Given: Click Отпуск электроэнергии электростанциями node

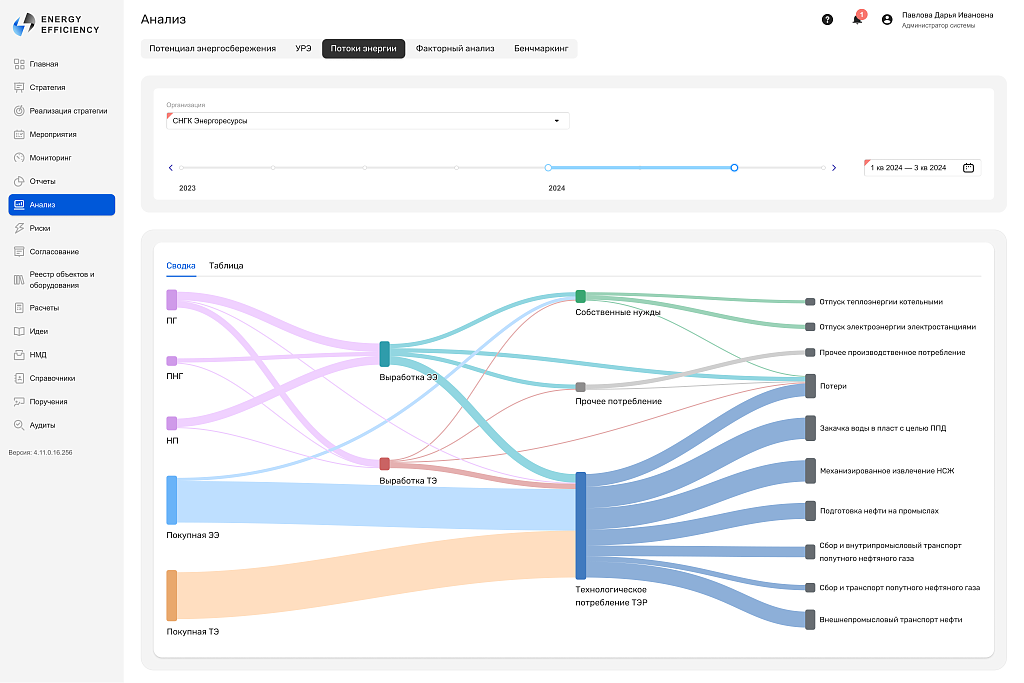Looking at the screenshot, I should pyautogui.click(x=810, y=326).
